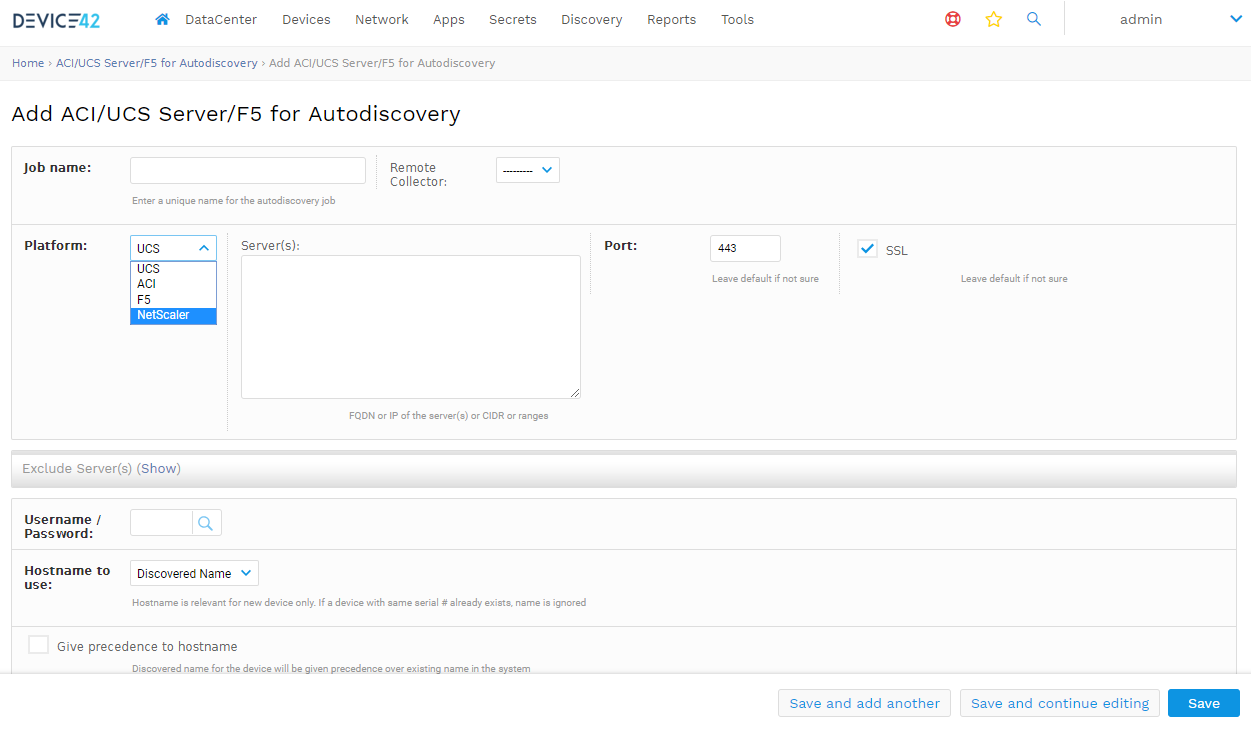Click the Port field showing 443
This screenshot has width=1251, height=729.
coord(745,248)
